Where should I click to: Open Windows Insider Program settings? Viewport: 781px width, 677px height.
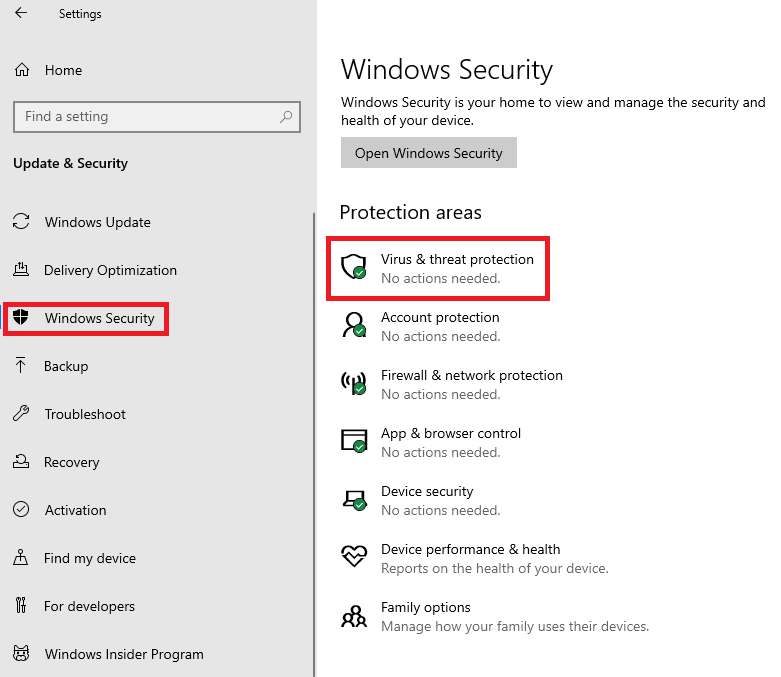point(124,654)
